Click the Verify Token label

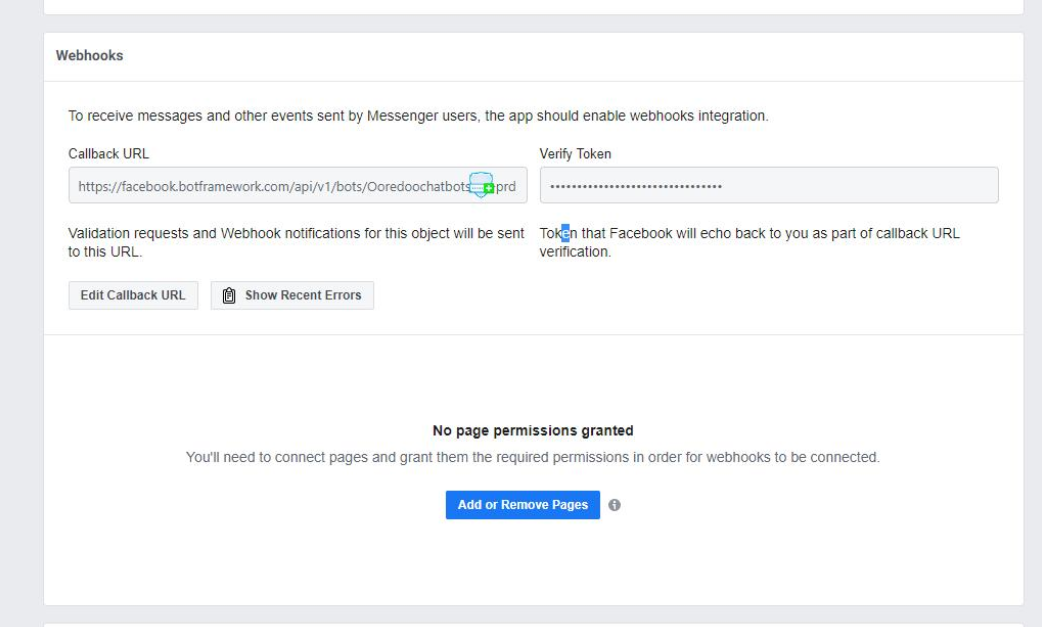574,154
